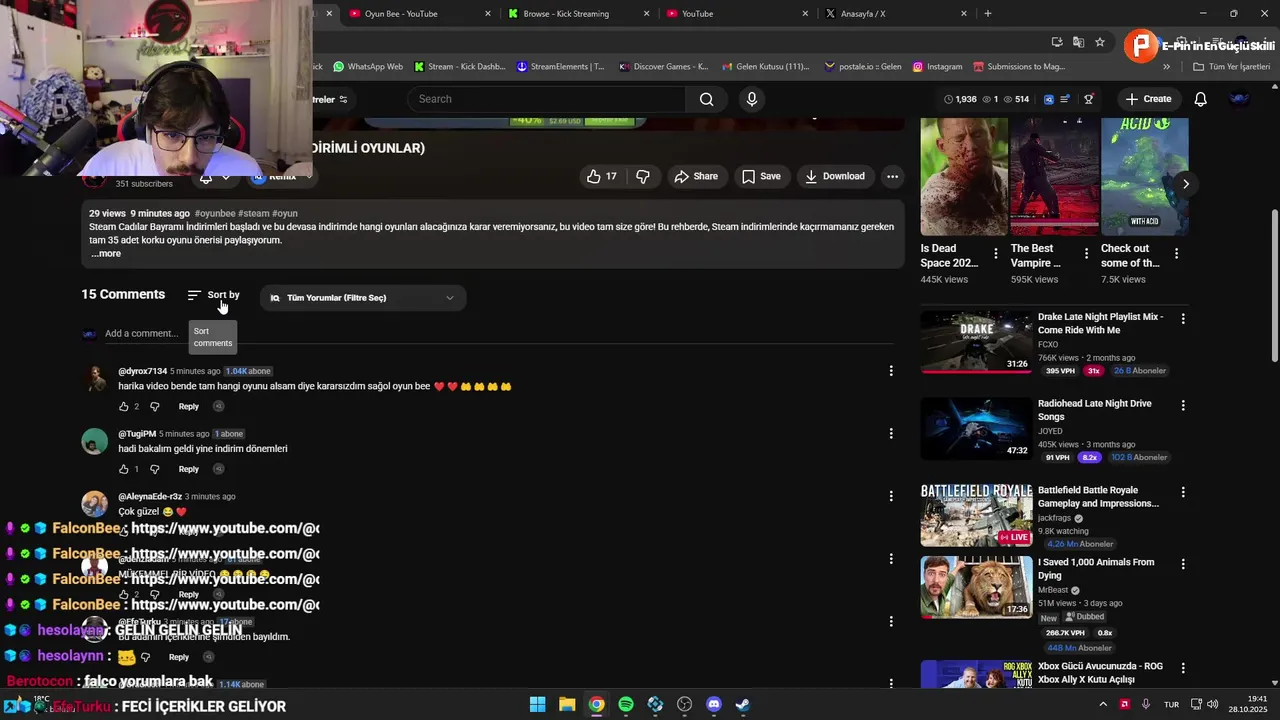
Task: Open Radiohead Late Night Drive Songs thumbnail
Action: (976, 428)
